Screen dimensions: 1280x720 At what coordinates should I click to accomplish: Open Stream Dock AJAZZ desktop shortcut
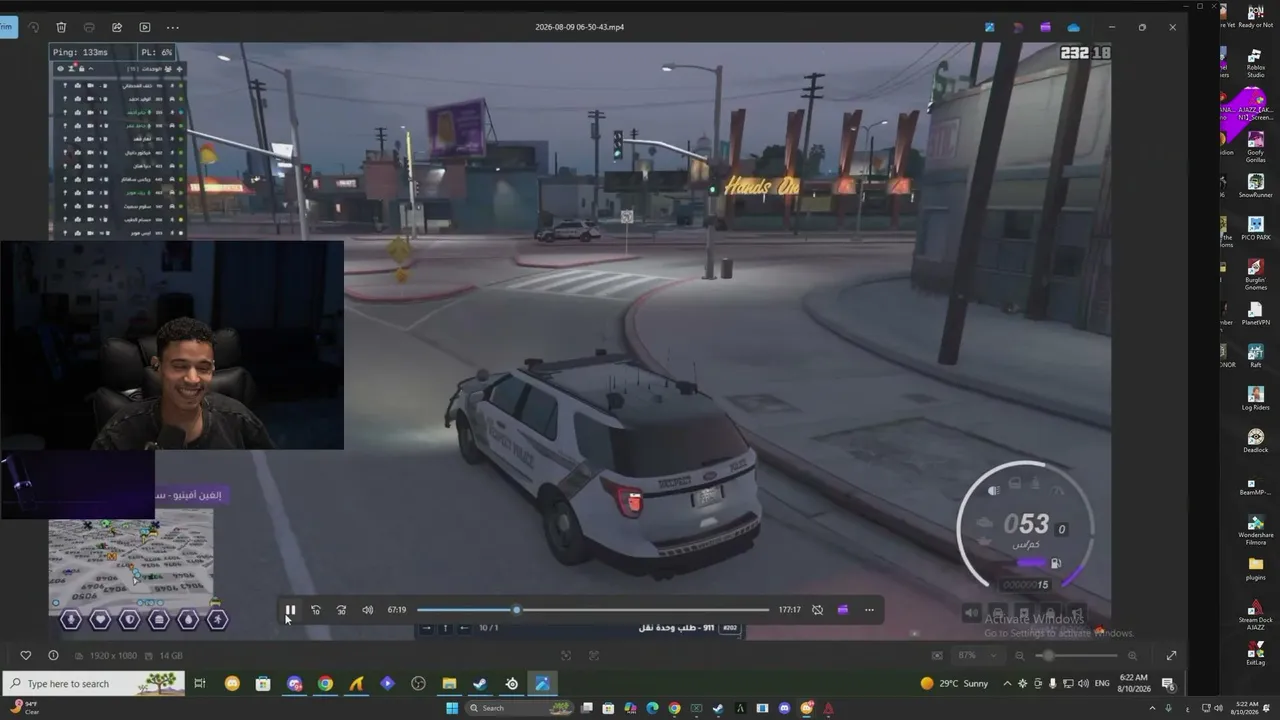pyautogui.click(x=1255, y=615)
